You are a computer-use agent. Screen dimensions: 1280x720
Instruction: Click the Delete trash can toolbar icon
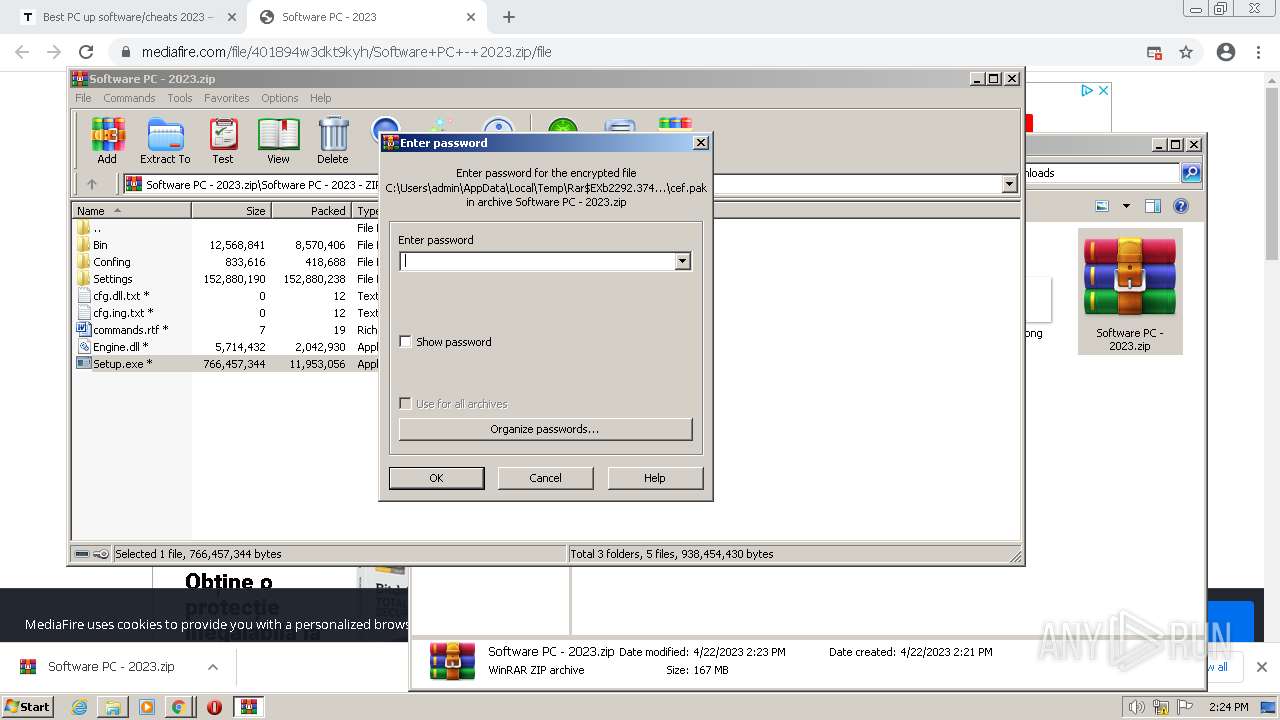pos(333,141)
